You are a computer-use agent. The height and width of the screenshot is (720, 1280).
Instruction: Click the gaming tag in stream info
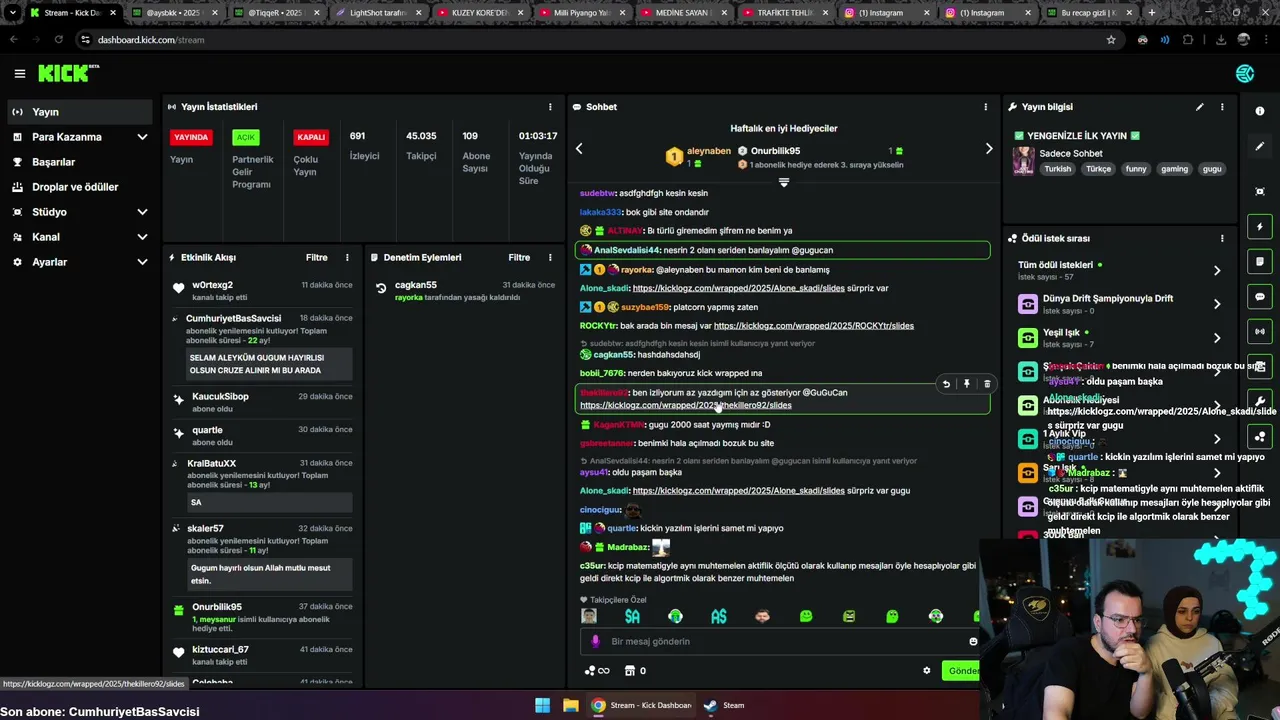point(1174,169)
